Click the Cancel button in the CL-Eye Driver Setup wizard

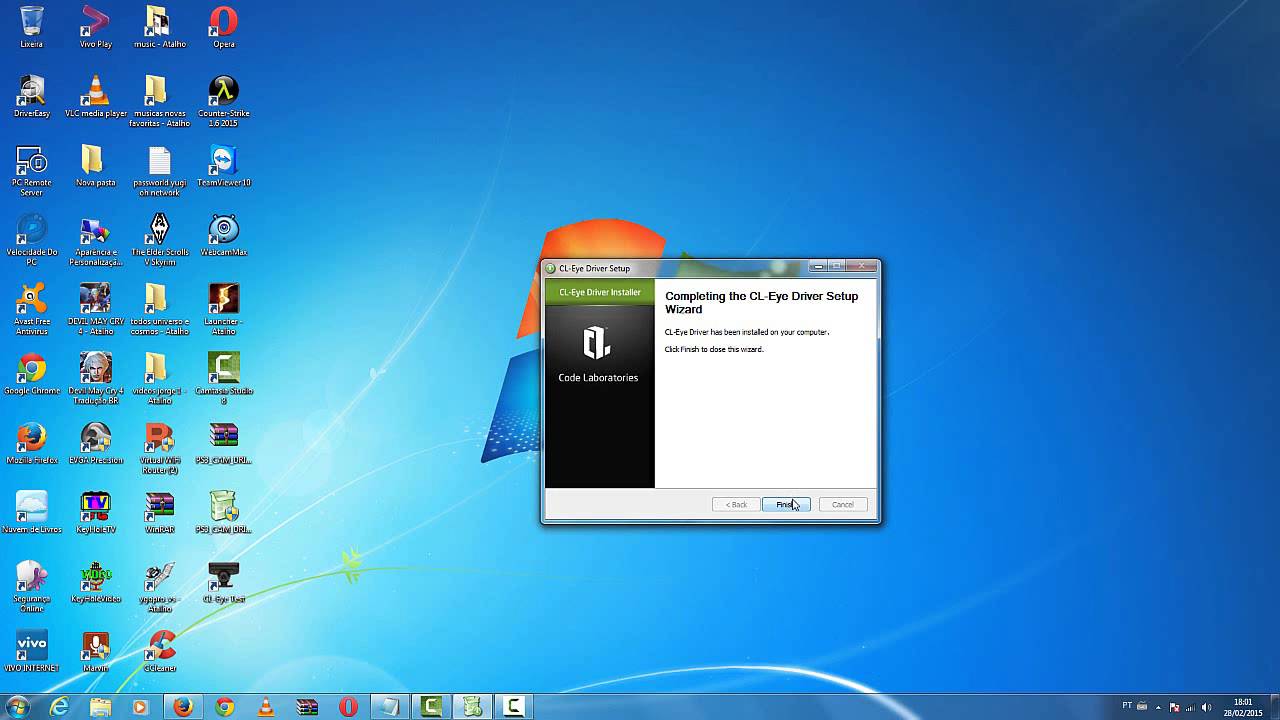pyautogui.click(x=843, y=504)
